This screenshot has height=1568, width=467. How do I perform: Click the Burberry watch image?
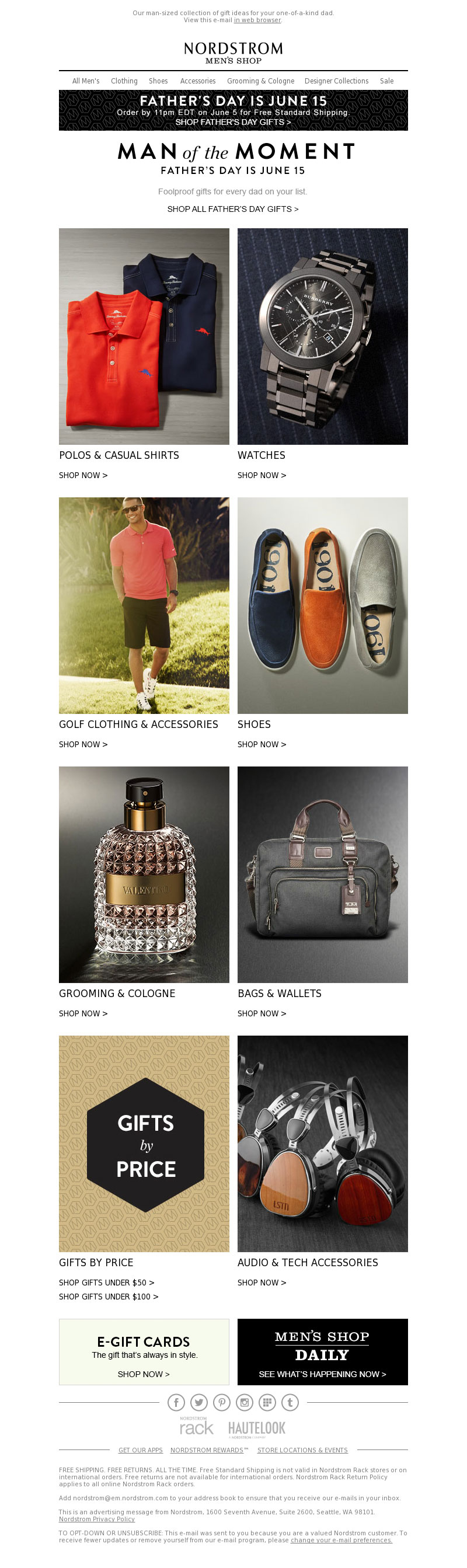pos(323,336)
